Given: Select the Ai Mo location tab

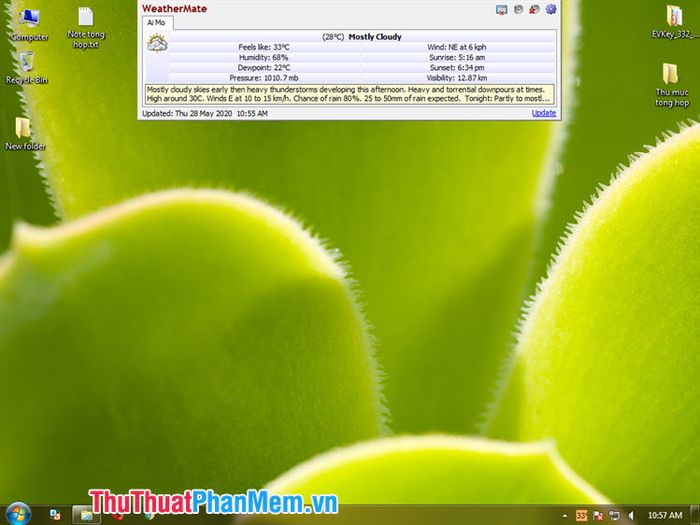Looking at the screenshot, I should click(x=156, y=22).
